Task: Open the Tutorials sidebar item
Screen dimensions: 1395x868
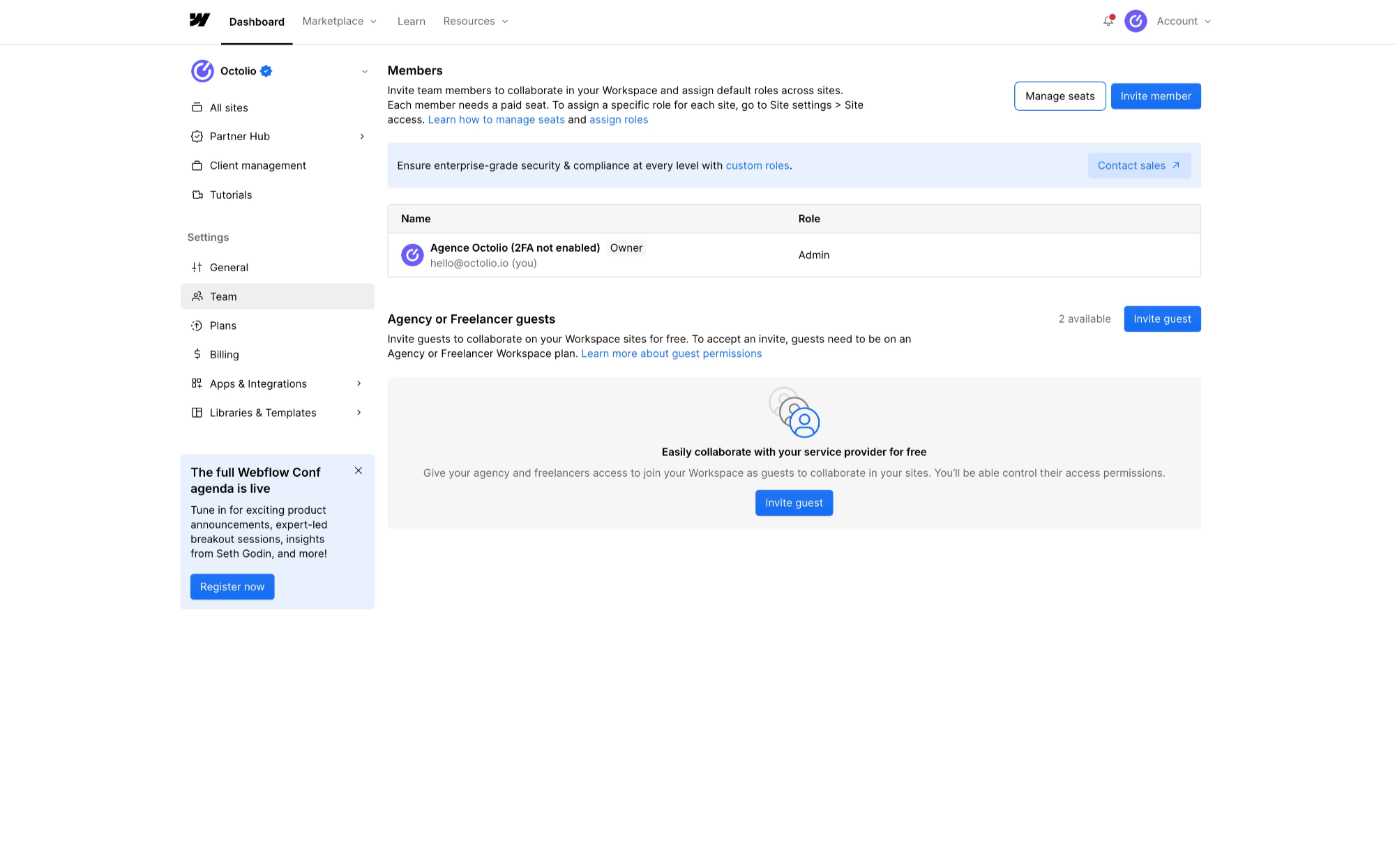Action: tap(231, 195)
